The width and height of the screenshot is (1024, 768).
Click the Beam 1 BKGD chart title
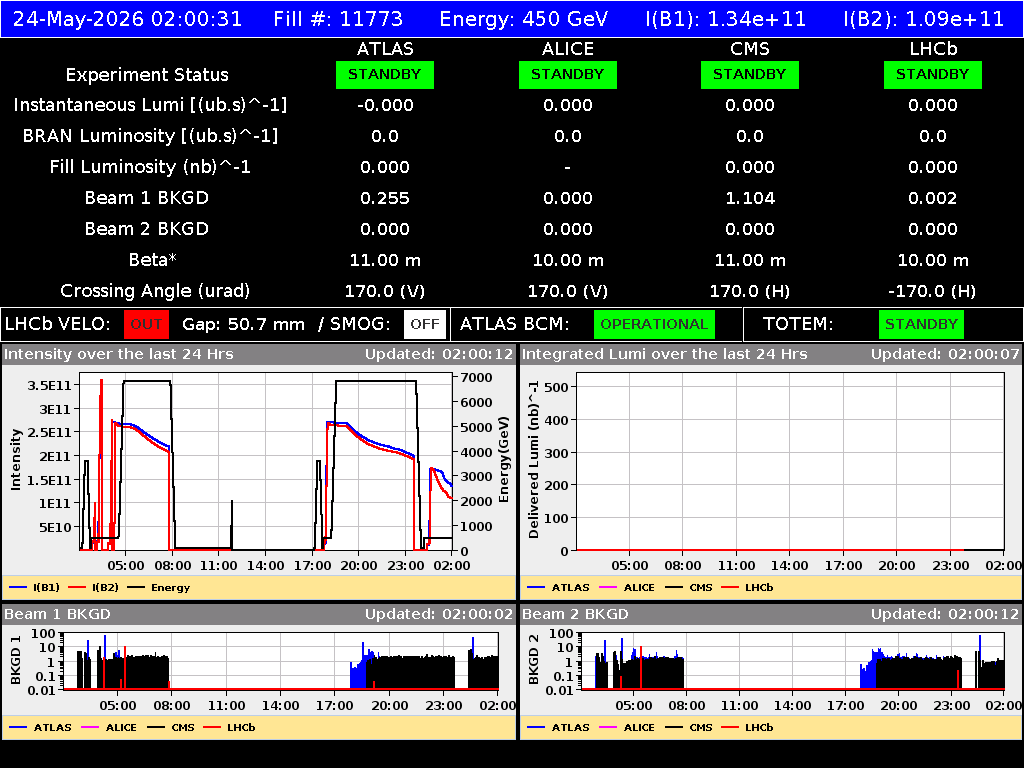click(57, 615)
